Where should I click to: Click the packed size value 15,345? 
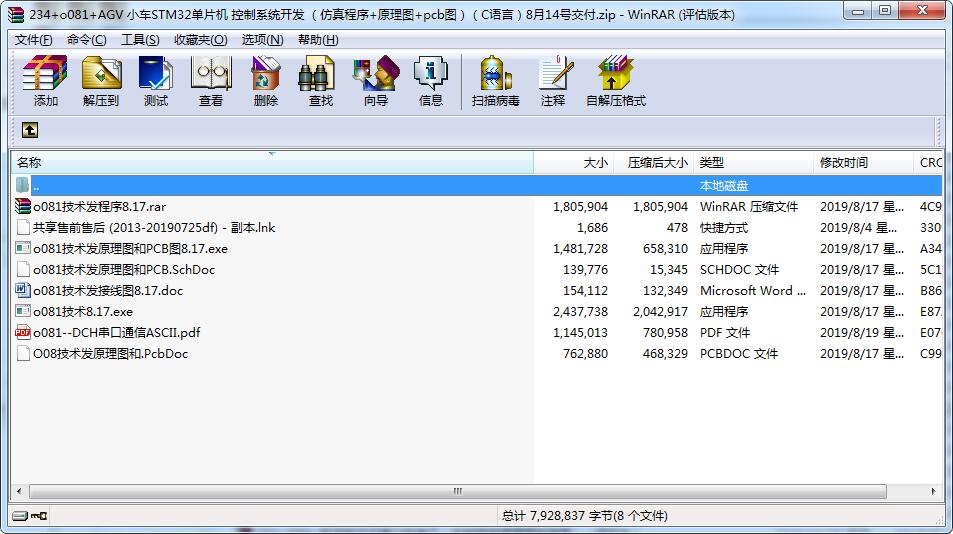click(x=669, y=269)
